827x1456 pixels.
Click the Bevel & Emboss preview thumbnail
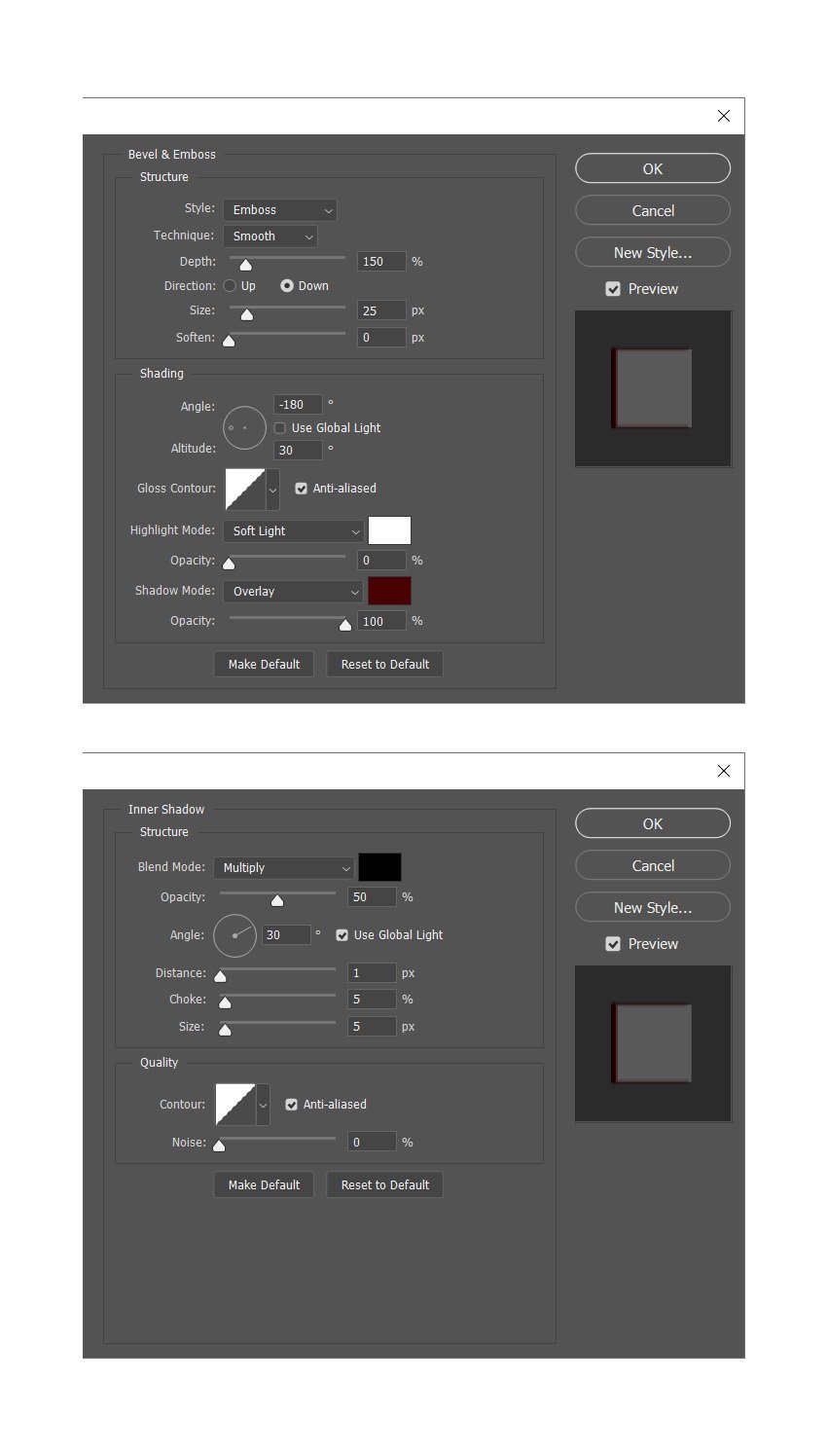[x=652, y=387]
